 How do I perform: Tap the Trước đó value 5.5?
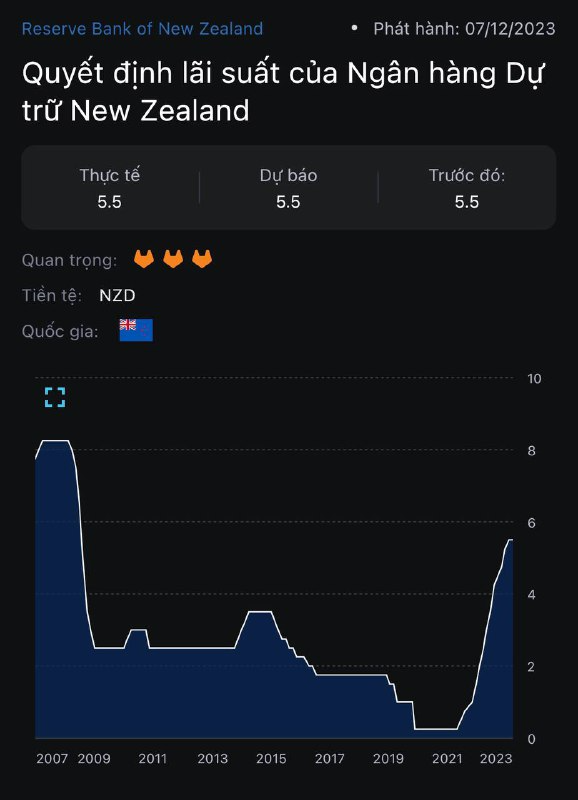click(467, 202)
